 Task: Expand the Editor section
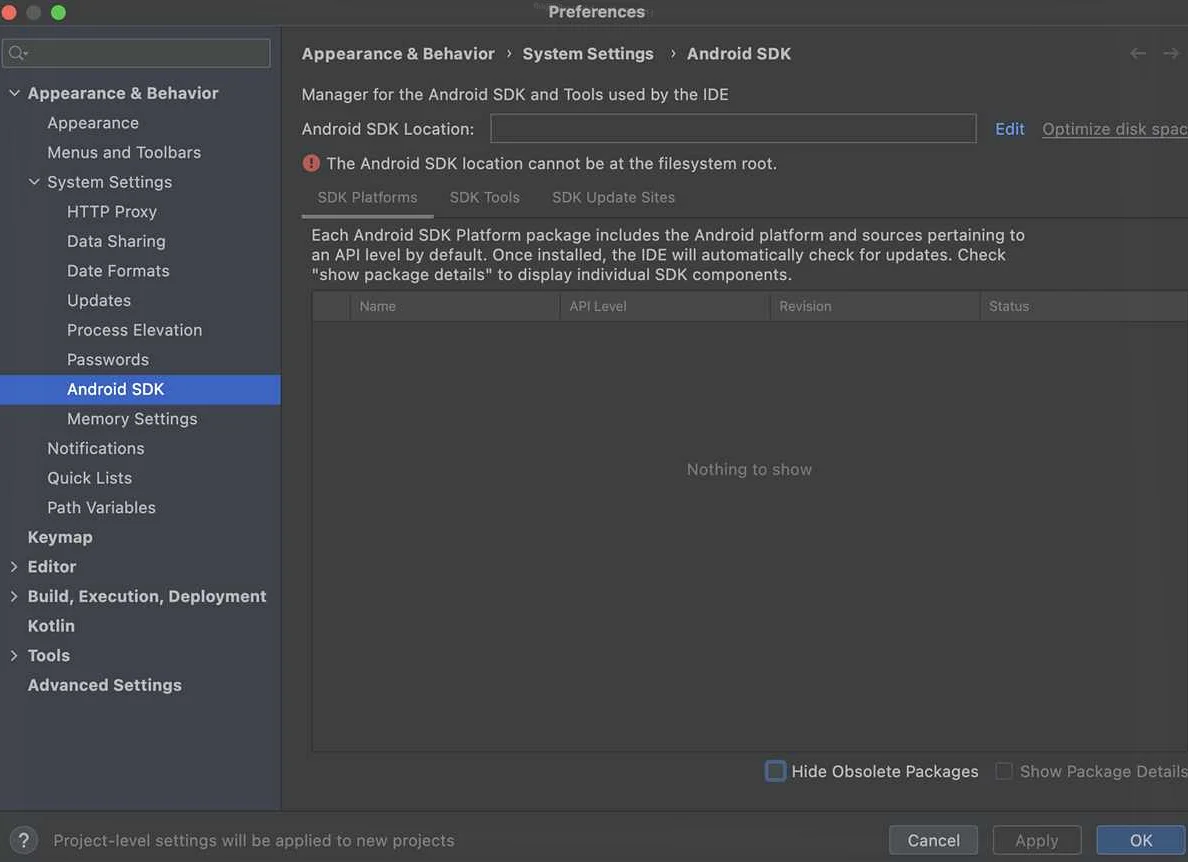[14, 567]
